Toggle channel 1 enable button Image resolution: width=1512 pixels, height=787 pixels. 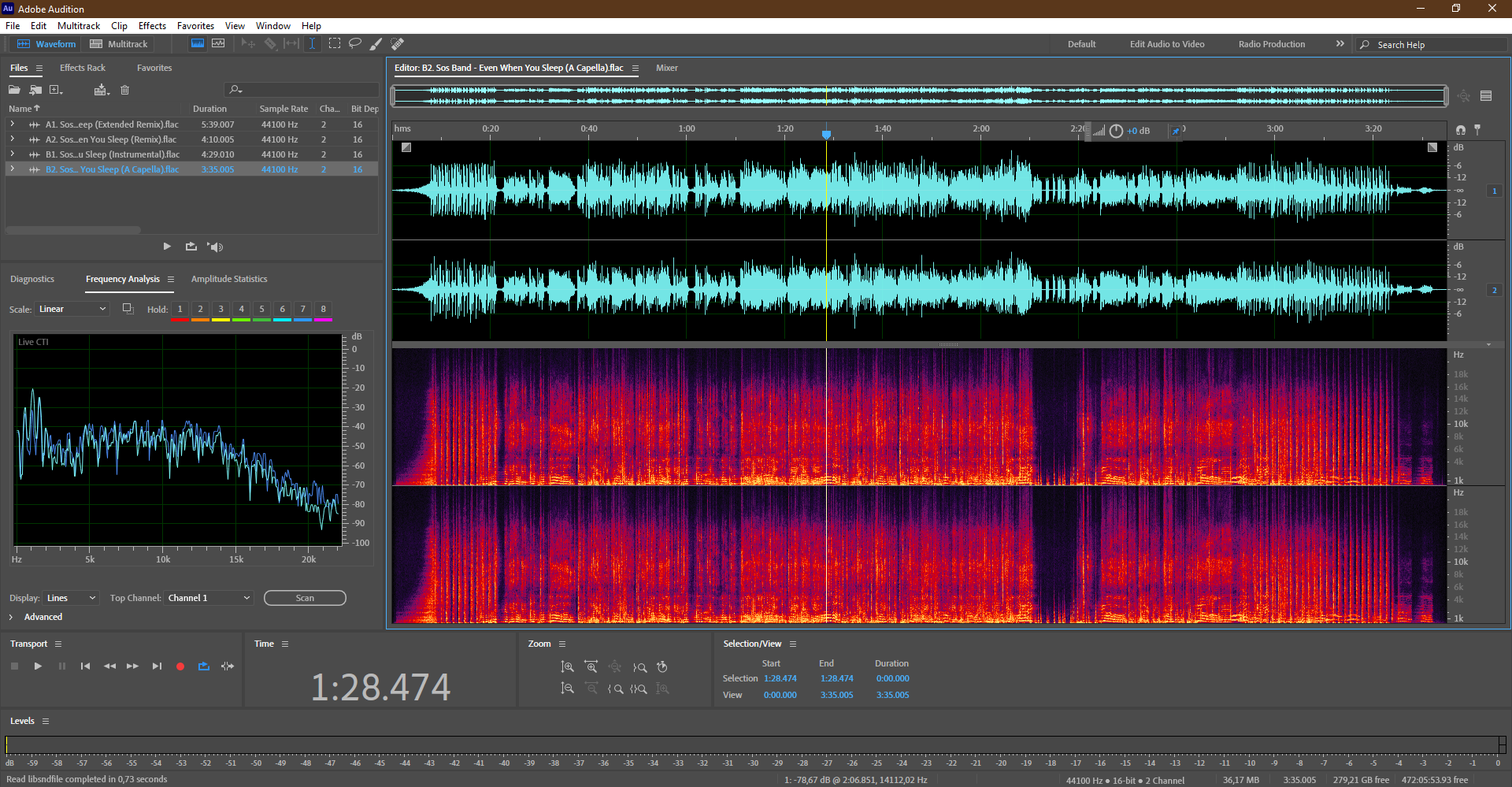(1494, 191)
